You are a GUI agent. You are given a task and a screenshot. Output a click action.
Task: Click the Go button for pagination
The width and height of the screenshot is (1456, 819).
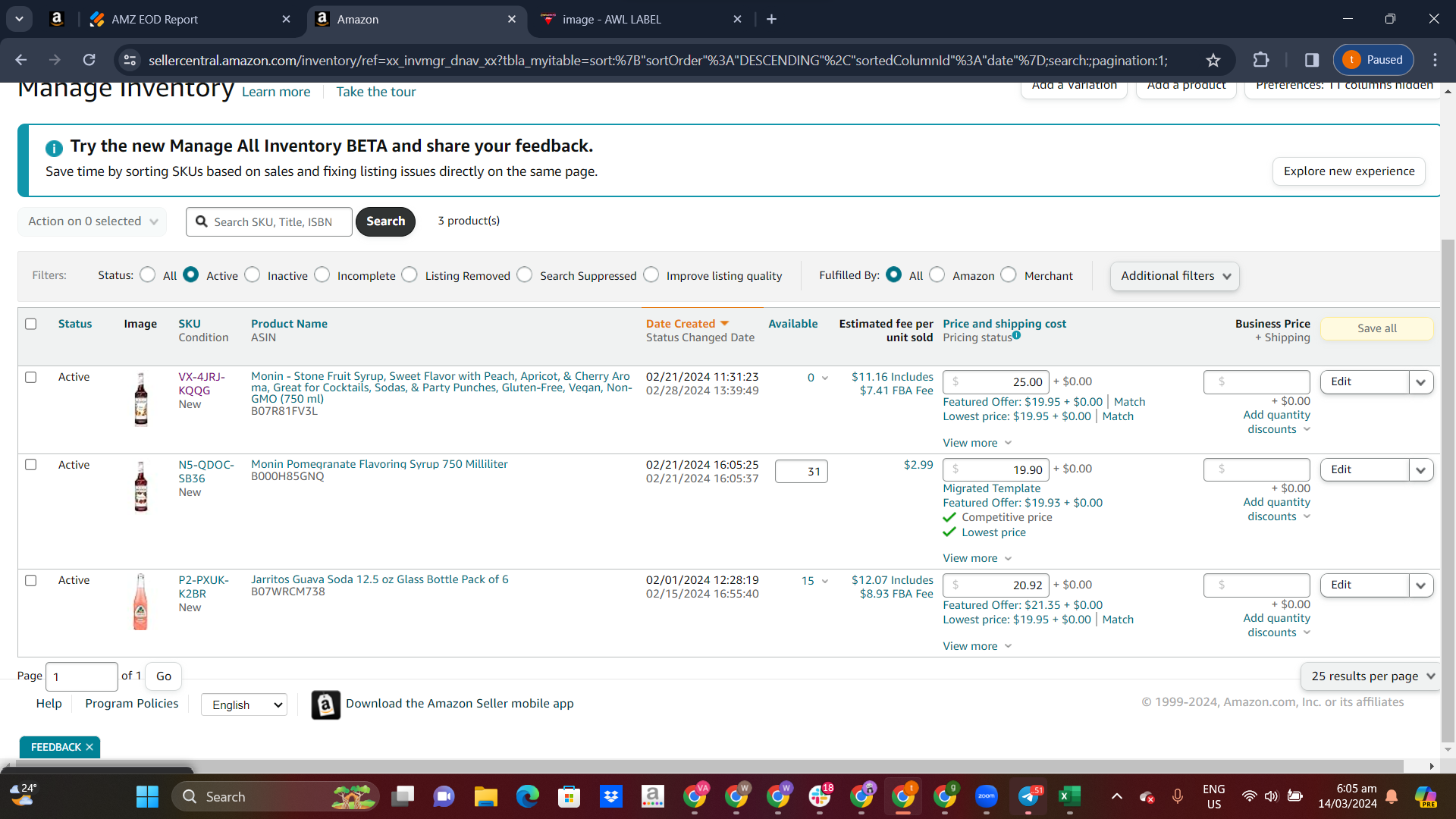click(164, 676)
